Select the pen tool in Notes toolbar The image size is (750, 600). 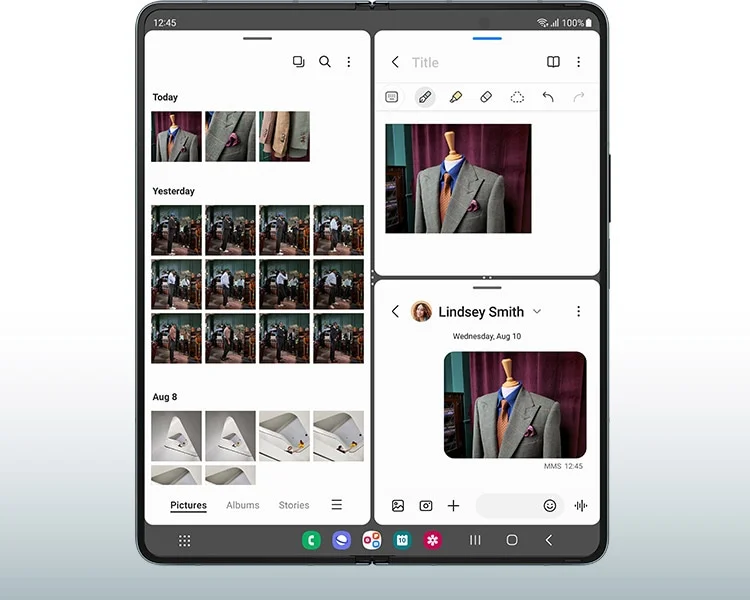424,98
